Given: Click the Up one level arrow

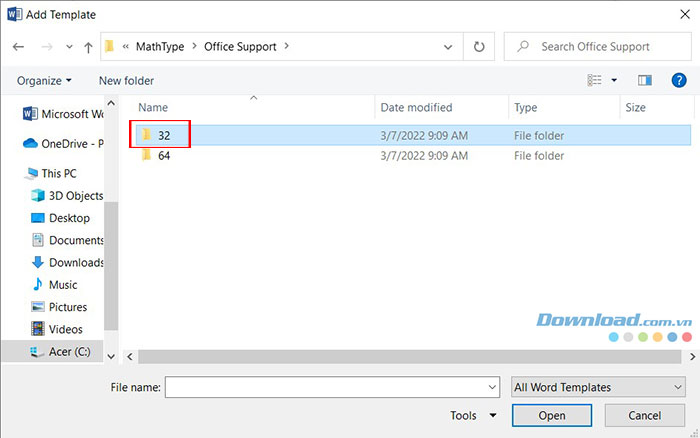Looking at the screenshot, I should 89,47.
